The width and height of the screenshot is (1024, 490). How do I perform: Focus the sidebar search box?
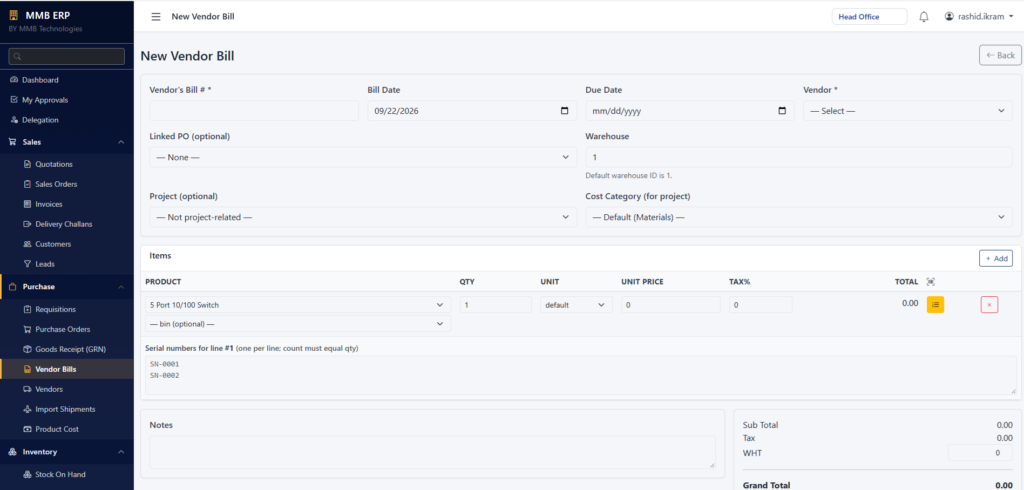67,56
